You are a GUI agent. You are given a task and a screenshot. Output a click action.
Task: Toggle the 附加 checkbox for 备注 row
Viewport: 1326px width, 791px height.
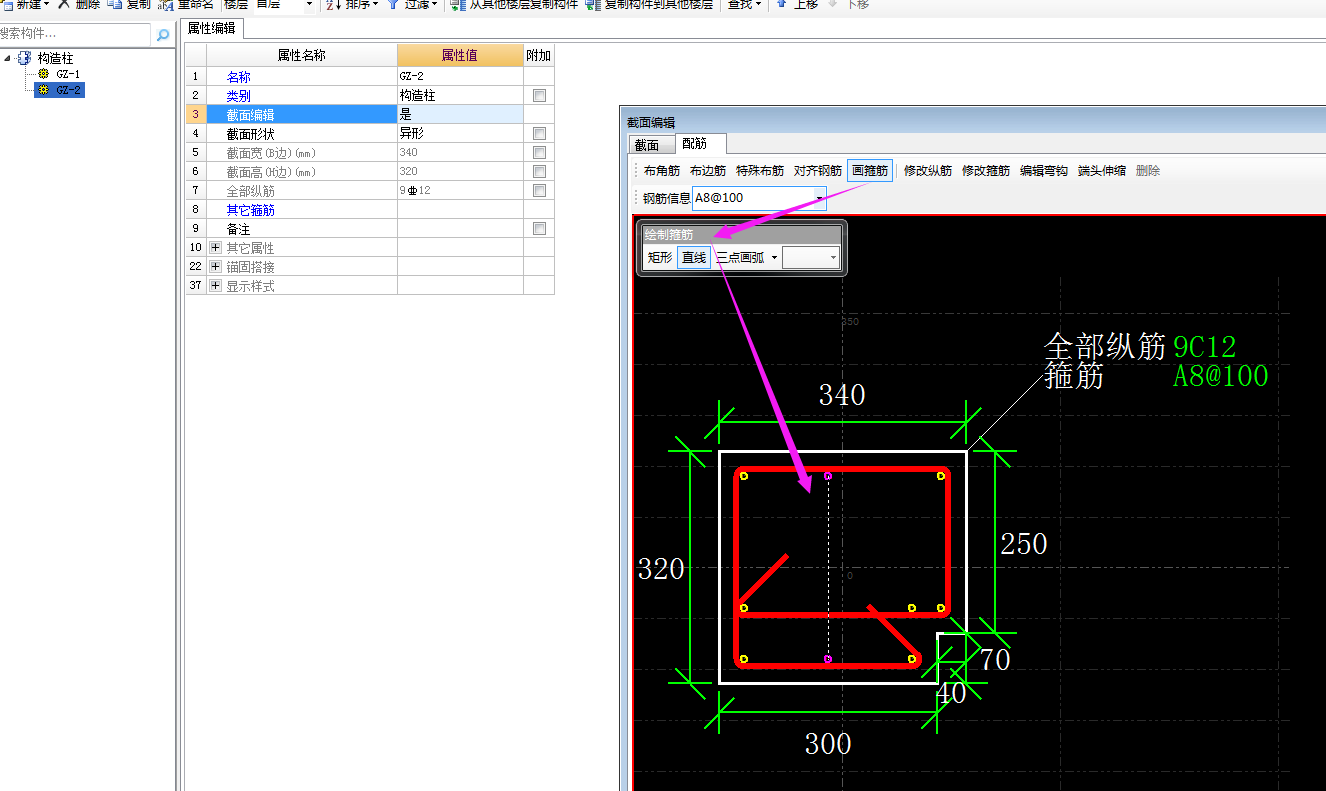(x=539, y=228)
